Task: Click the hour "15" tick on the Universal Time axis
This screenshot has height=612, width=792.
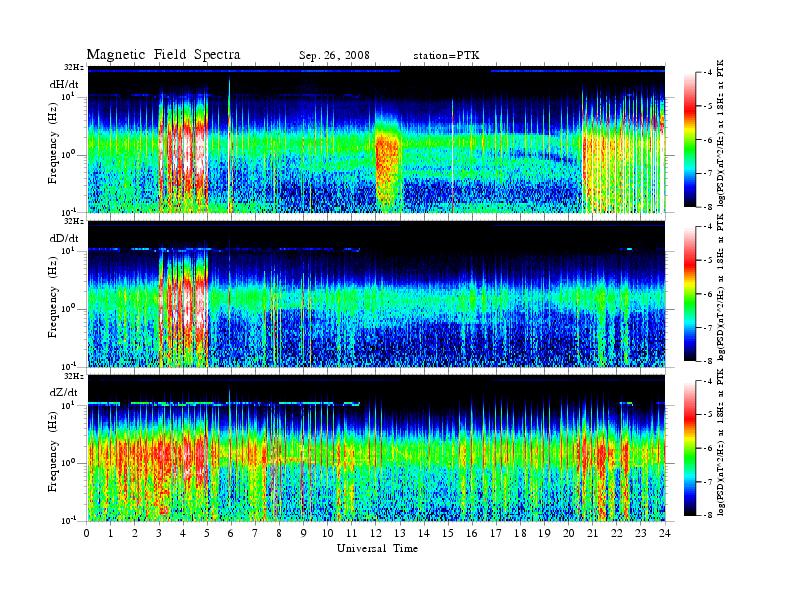Action: (x=448, y=533)
